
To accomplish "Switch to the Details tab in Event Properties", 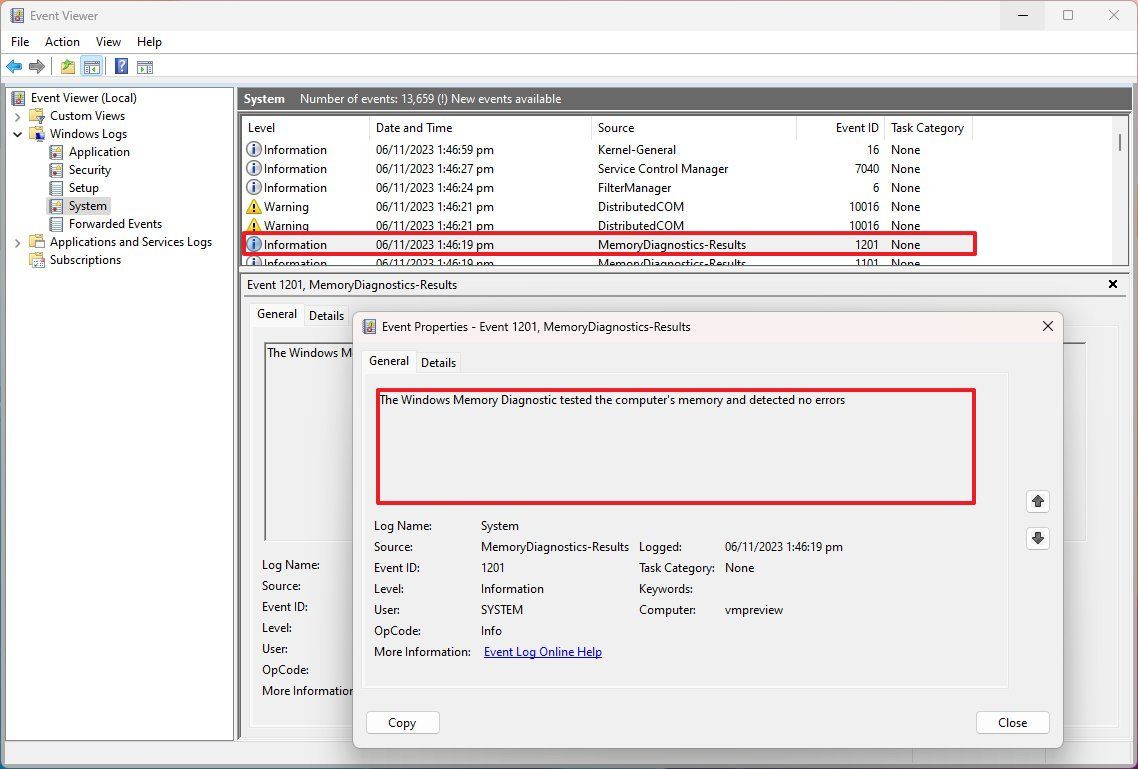I will click(438, 362).
